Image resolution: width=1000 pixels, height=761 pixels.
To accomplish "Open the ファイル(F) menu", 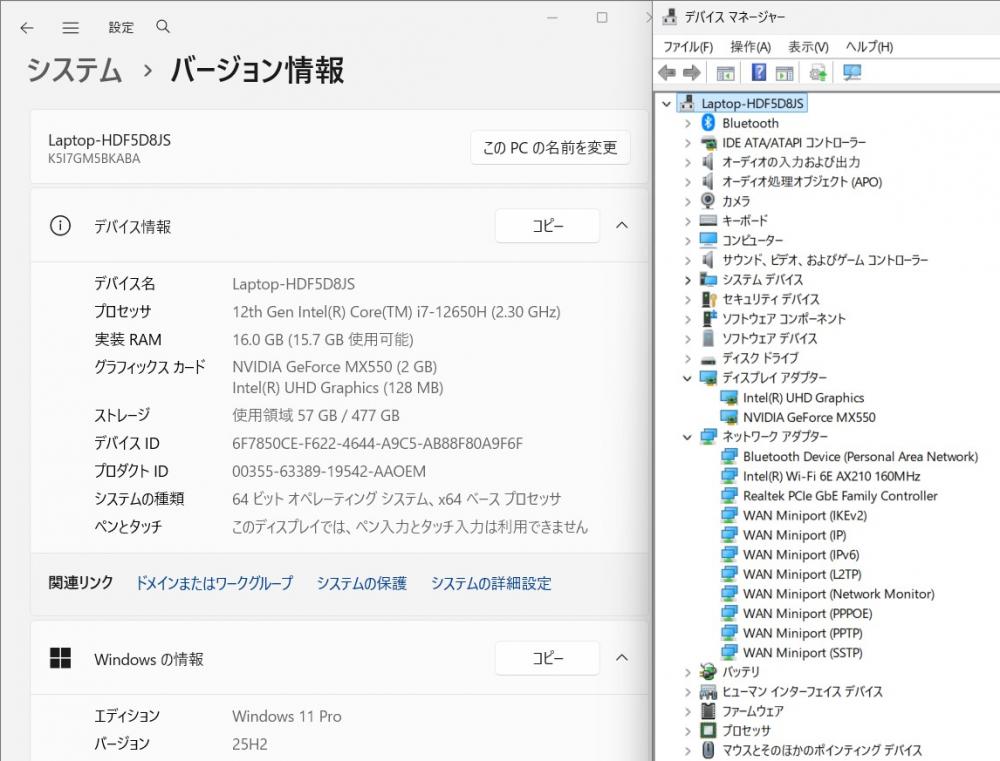I will [x=688, y=47].
